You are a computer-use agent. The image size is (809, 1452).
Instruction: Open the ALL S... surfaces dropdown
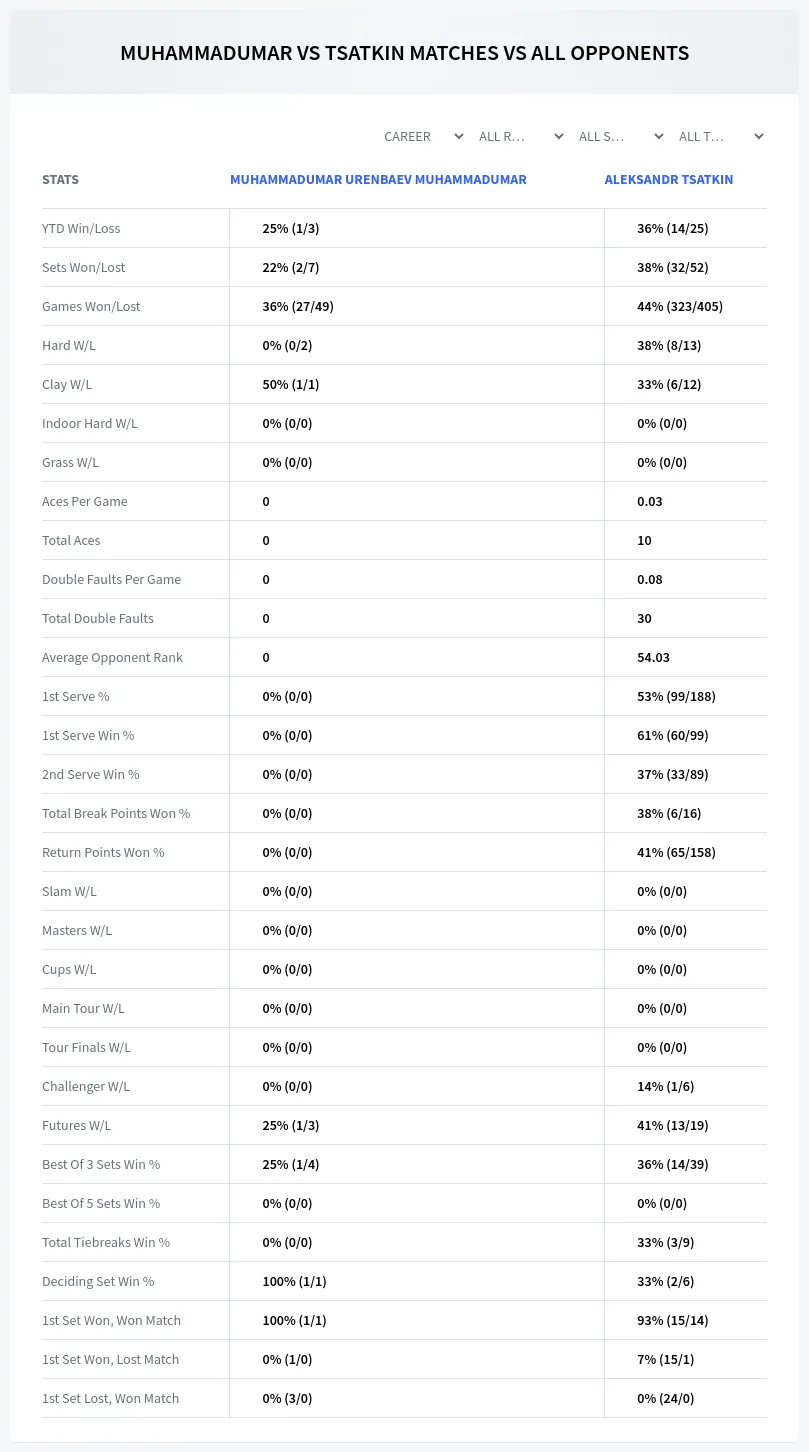tap(620, 136)
